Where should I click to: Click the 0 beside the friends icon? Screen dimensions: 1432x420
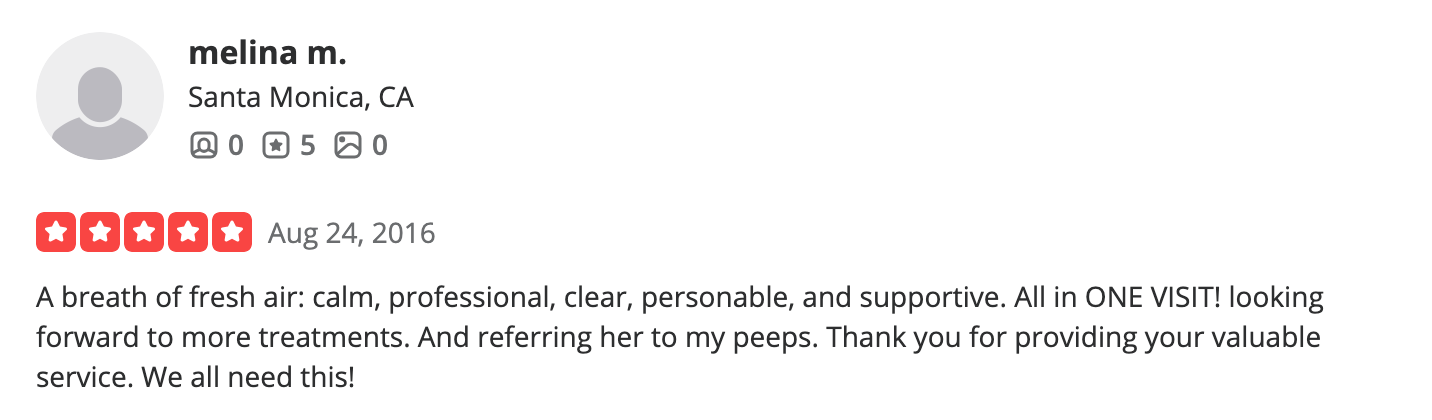(235, 146)
